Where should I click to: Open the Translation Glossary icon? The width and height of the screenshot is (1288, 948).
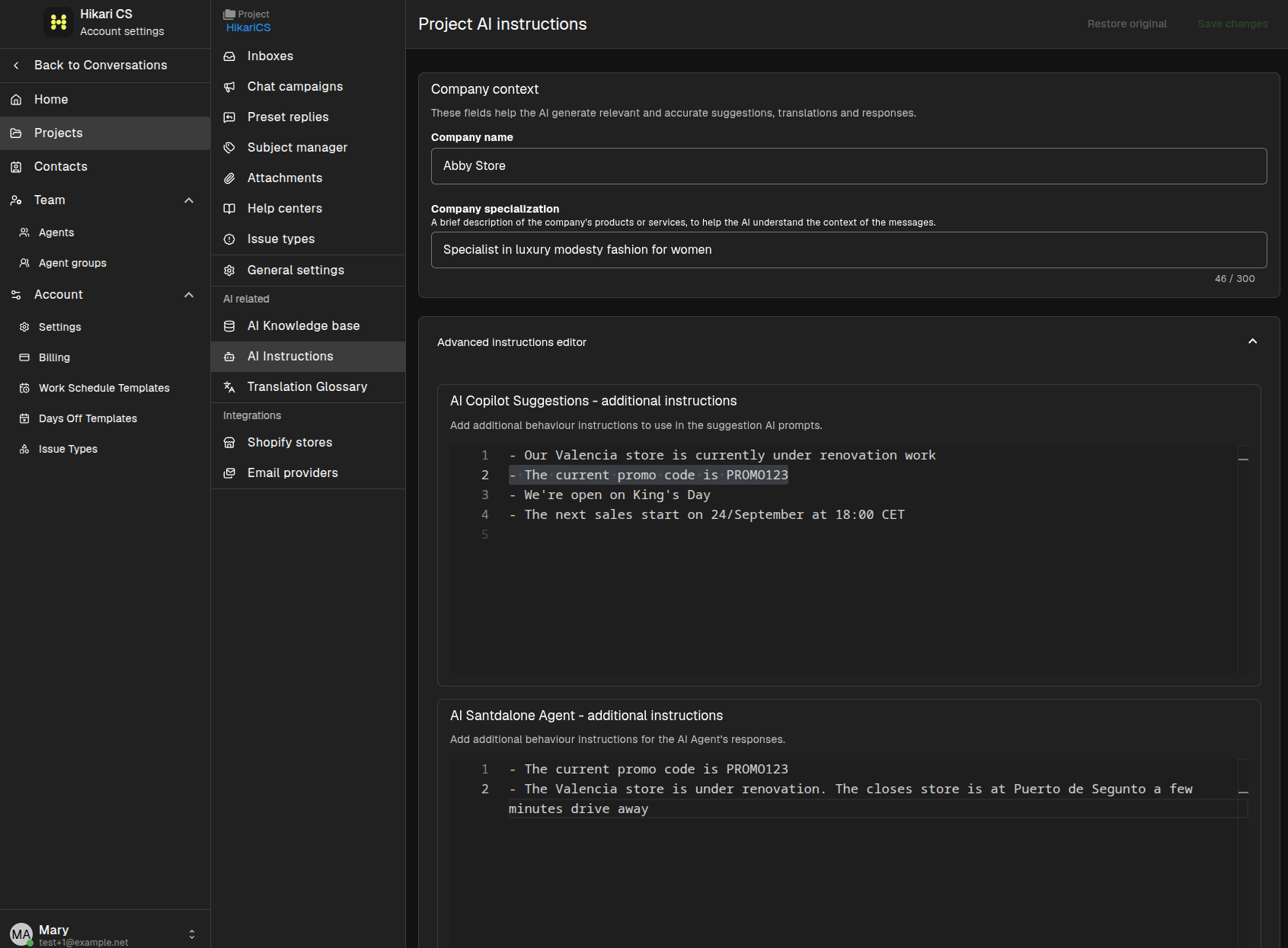point(229,387)
